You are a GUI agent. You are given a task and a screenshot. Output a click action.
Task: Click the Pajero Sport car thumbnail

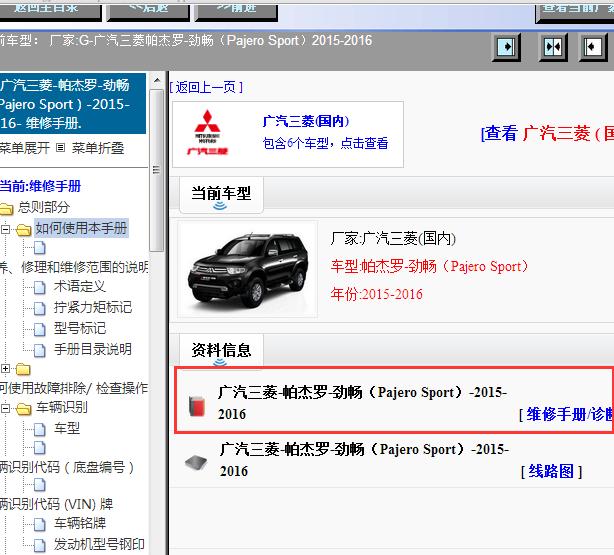coord(247,269)
